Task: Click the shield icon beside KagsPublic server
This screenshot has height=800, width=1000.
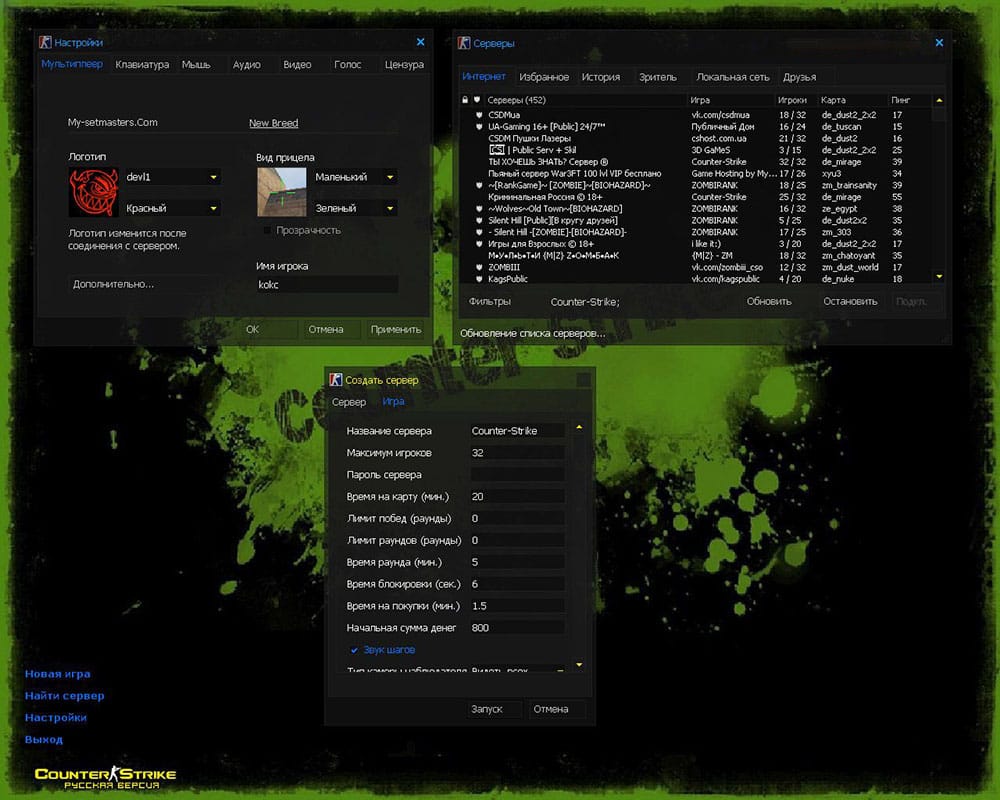Action: [479, 279]
